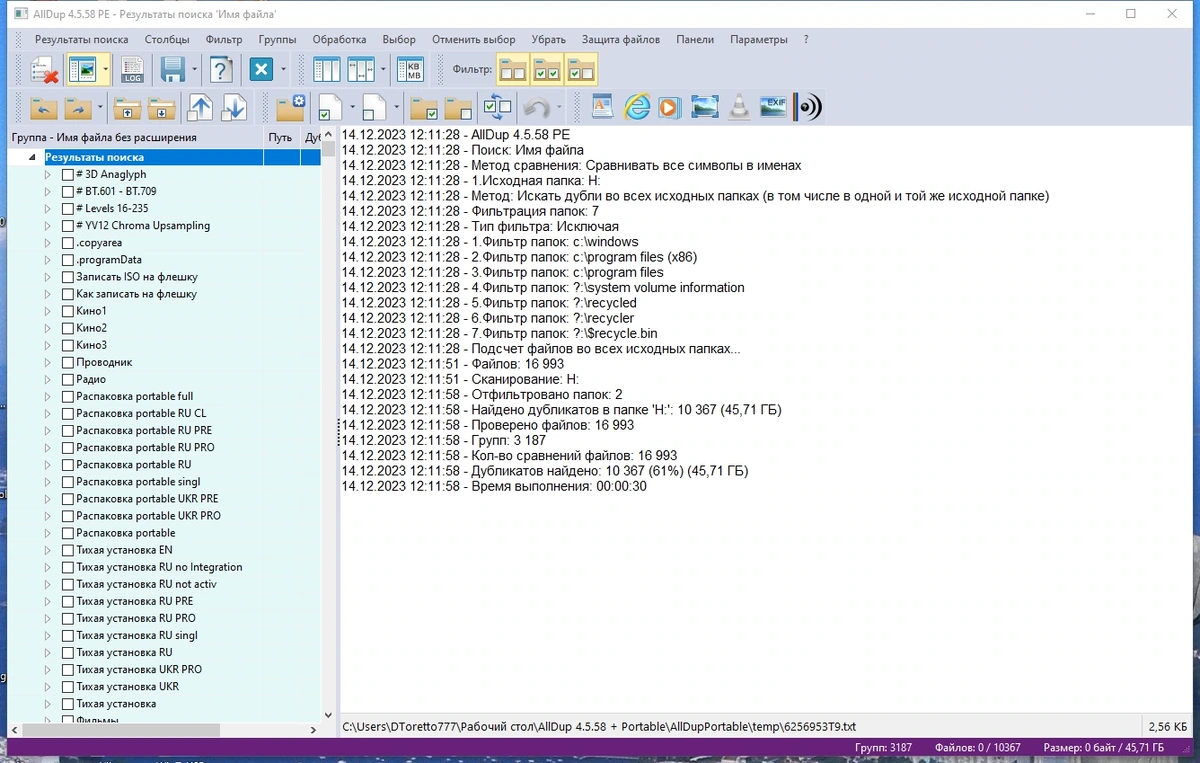Tick the checkbox next to Радио

tap(67, 380)
